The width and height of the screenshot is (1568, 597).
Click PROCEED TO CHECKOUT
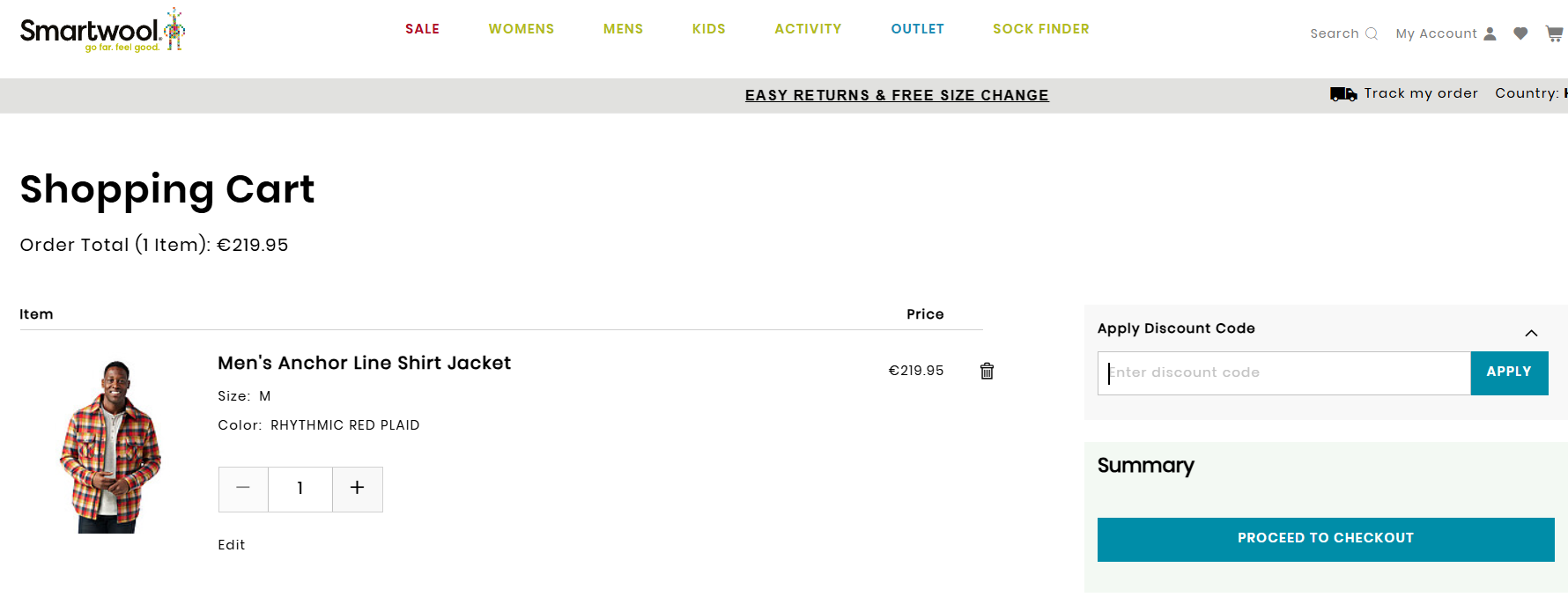click(1325, 539)
